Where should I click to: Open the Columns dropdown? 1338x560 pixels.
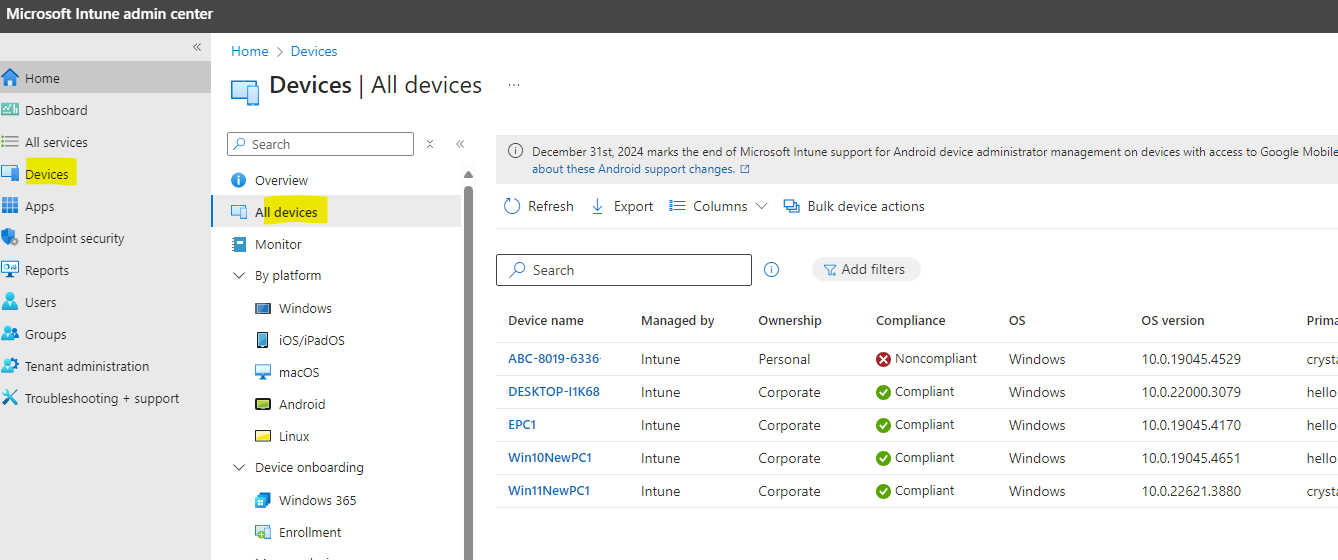pyautogui.click(x=718, y=206)
